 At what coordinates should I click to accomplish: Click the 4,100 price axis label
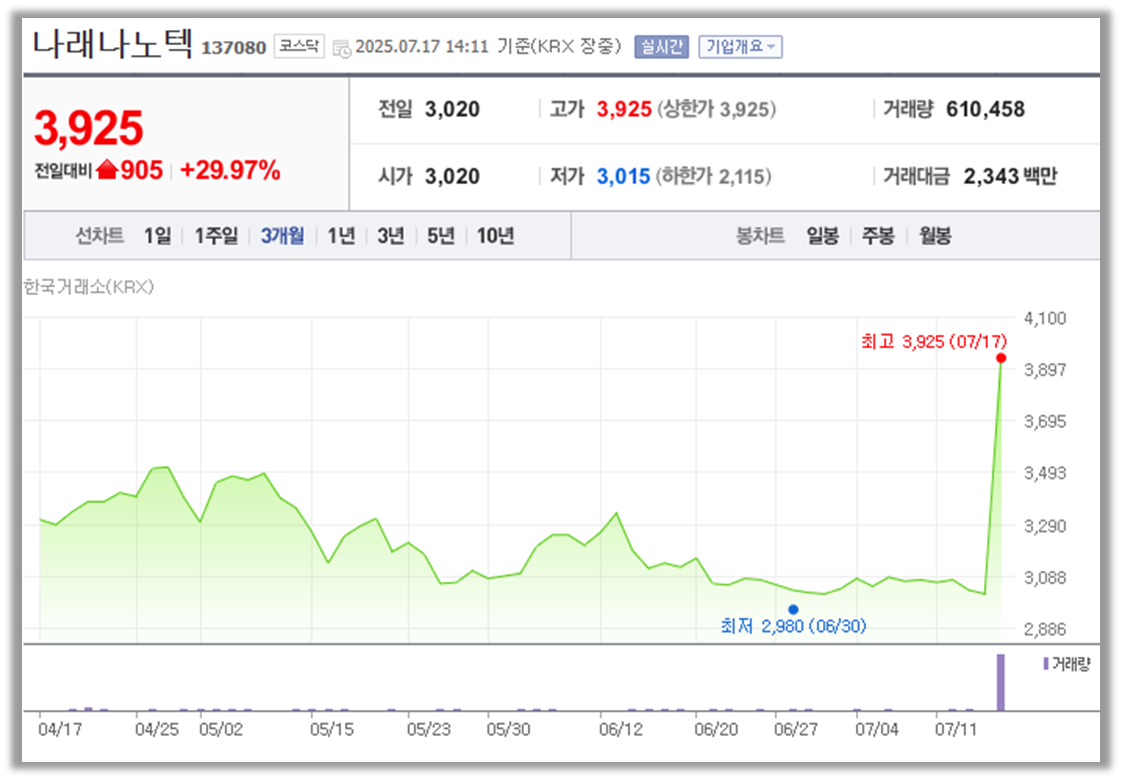pos(1045,318)
